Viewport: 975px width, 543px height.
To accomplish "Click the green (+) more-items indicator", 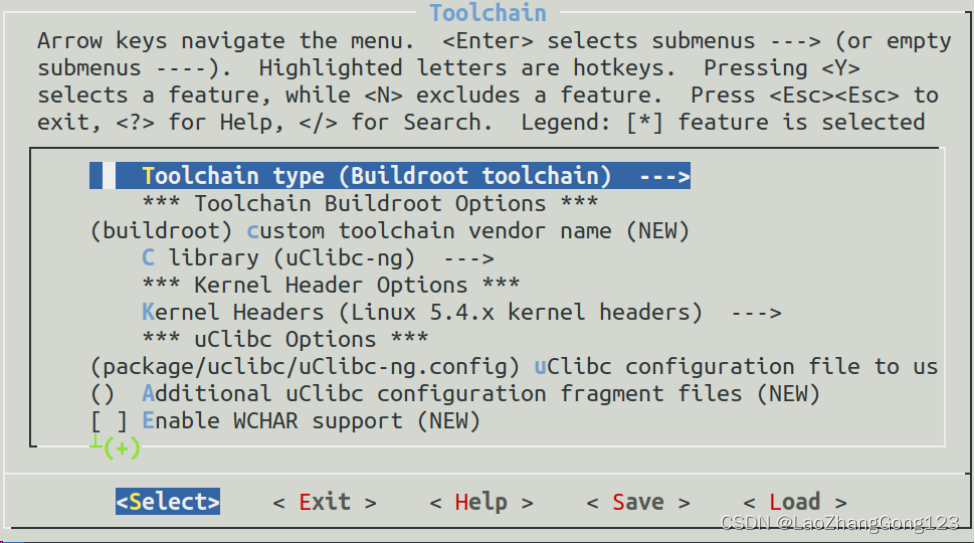I will click(x=122, y=448).
